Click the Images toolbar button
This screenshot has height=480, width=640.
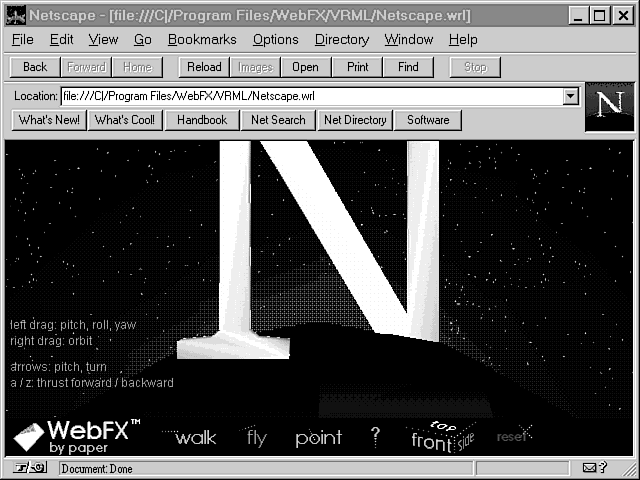point(255,67)
